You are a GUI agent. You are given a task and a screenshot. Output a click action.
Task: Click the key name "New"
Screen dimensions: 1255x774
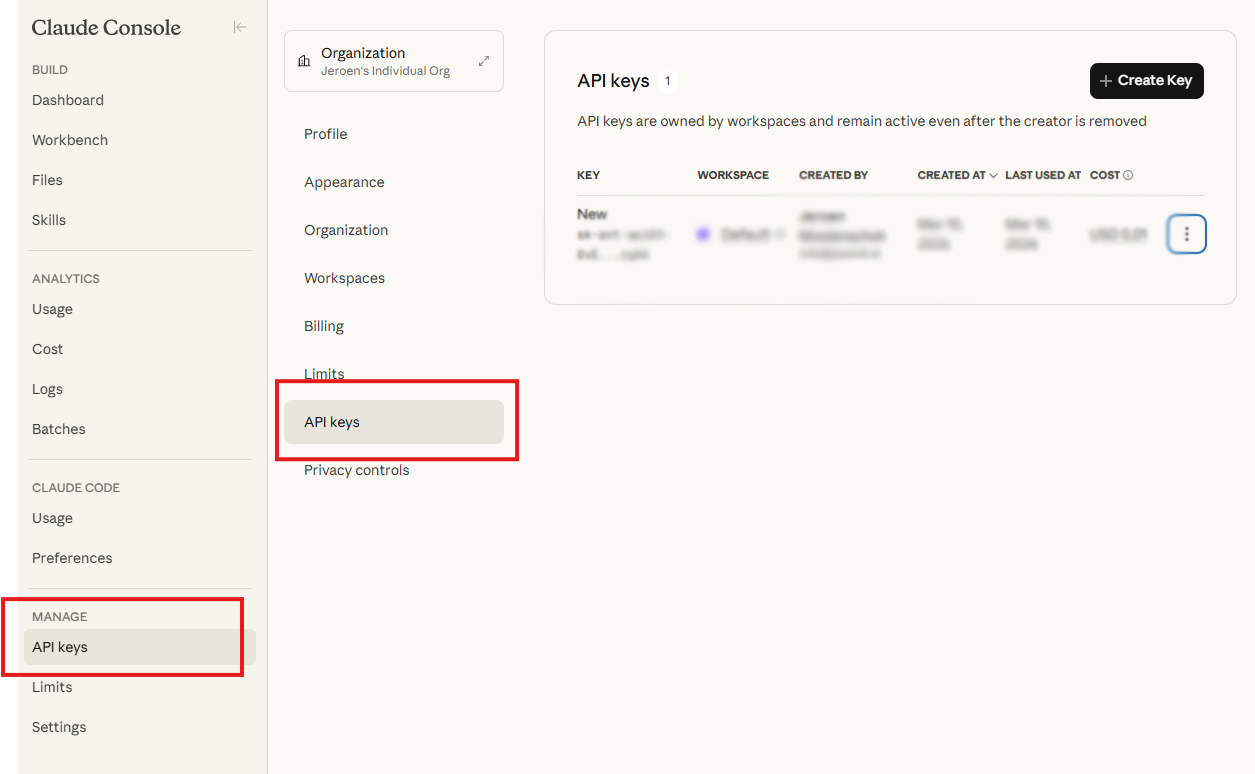point(592,214)
